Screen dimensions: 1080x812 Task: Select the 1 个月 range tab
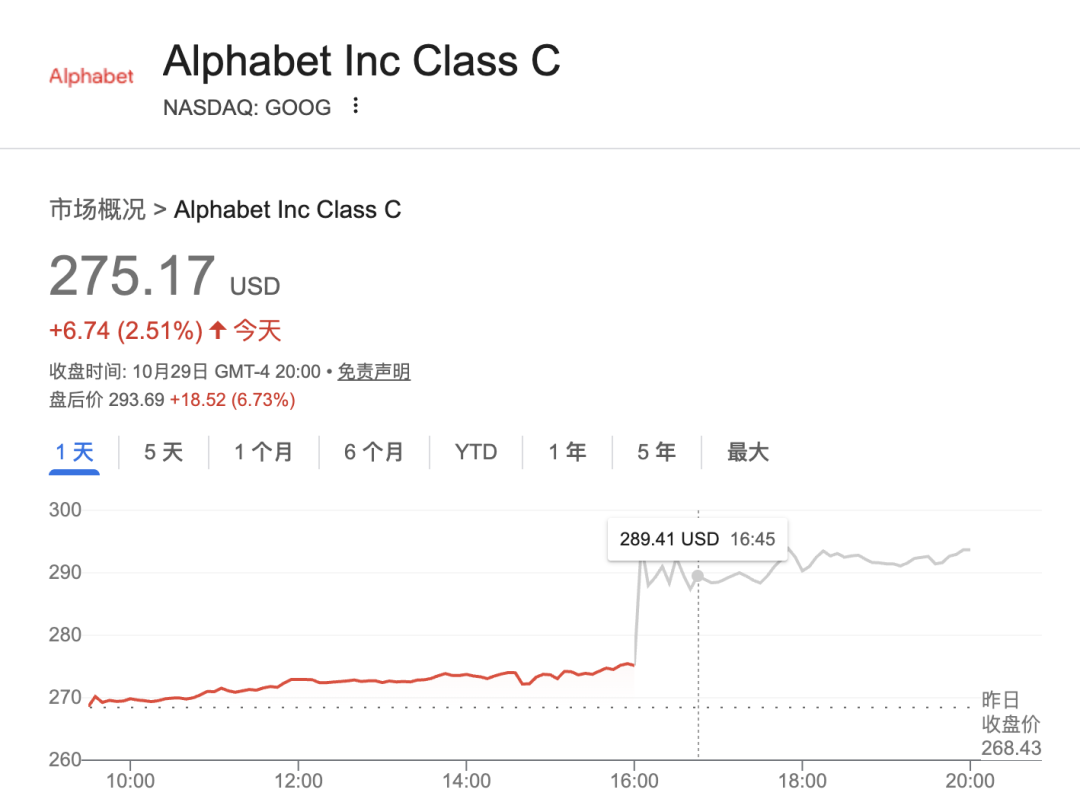click(x=263, y=452)
